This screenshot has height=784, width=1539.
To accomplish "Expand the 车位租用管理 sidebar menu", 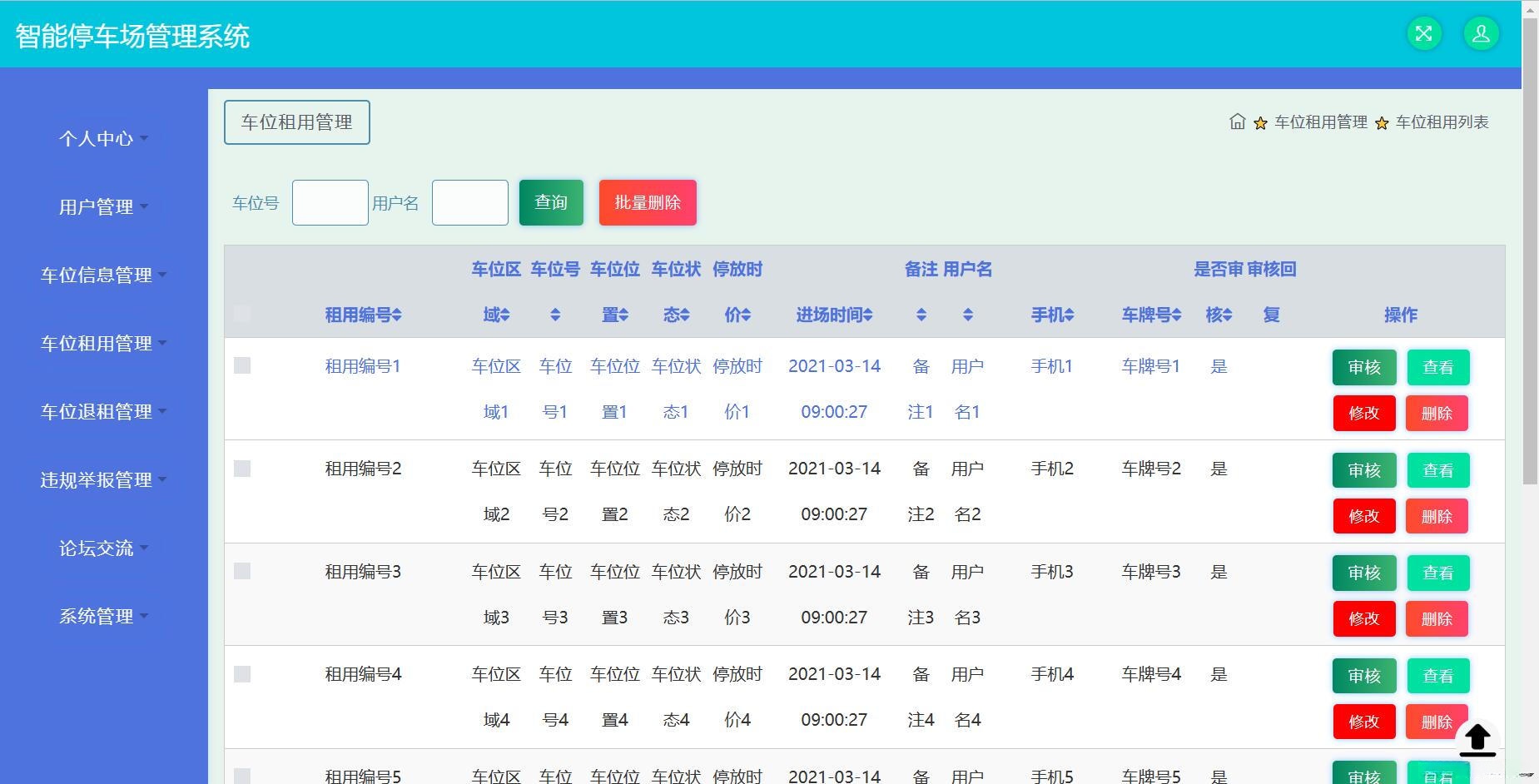I will coord(103,343).
